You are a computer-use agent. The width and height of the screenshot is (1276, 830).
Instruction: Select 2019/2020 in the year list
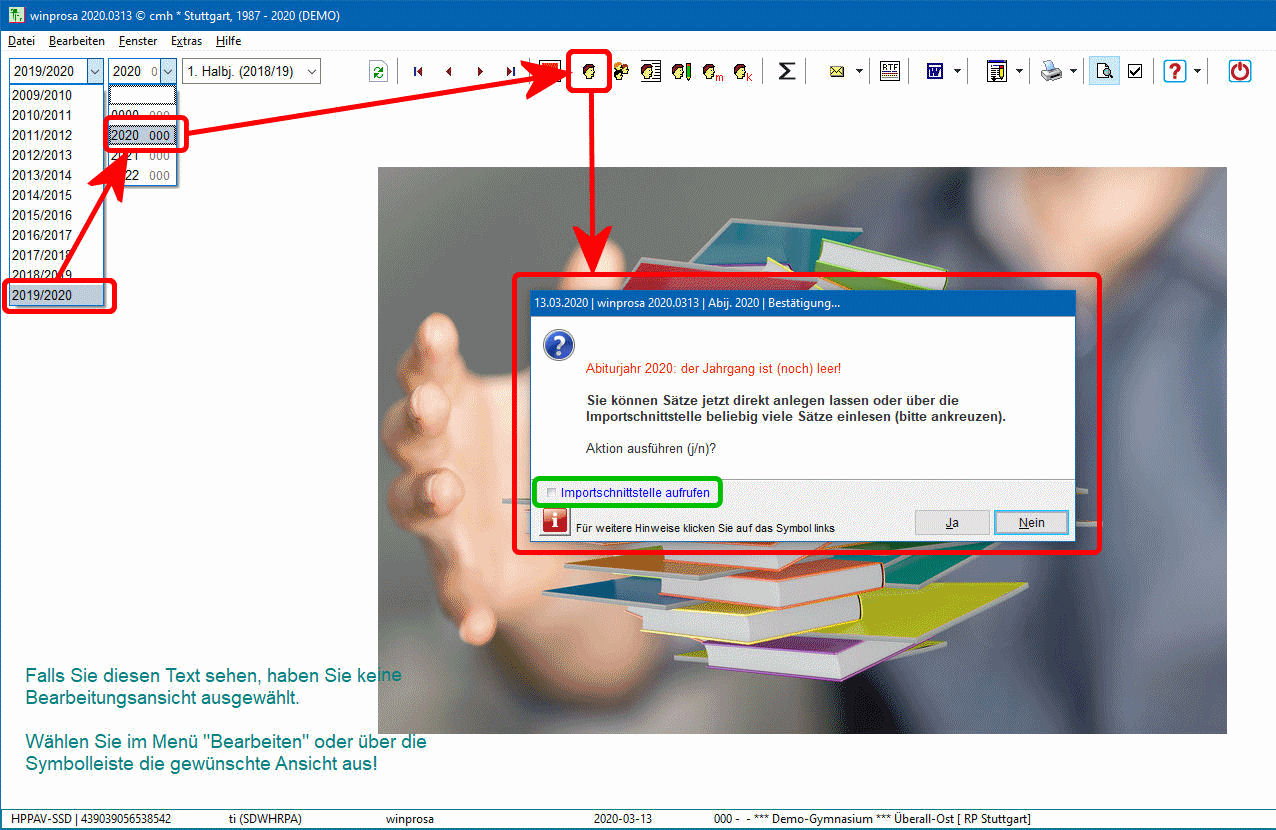coord(42,295)
